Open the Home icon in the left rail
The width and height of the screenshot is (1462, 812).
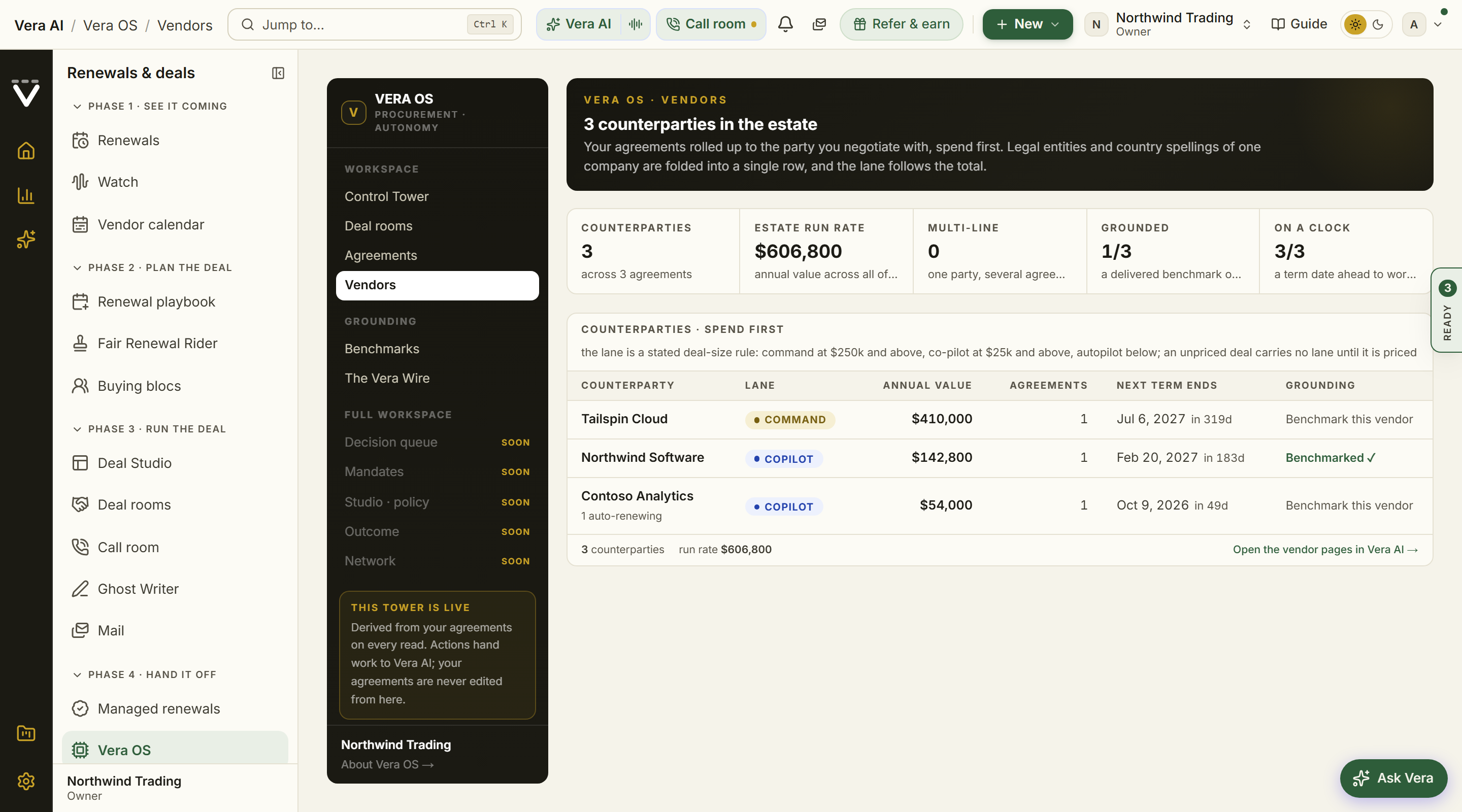(26, 151)
